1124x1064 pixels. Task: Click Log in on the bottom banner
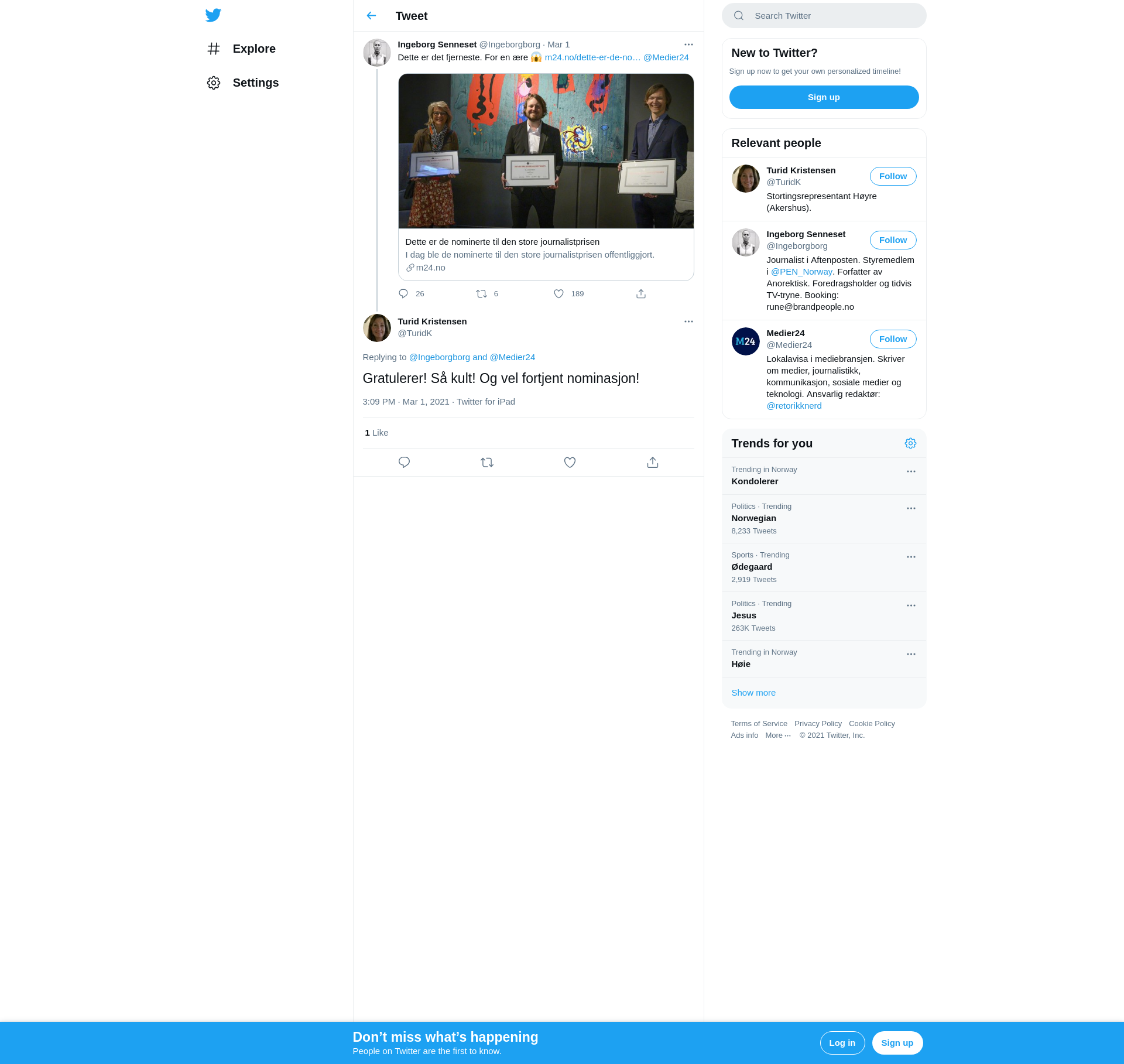[842, 1043]
